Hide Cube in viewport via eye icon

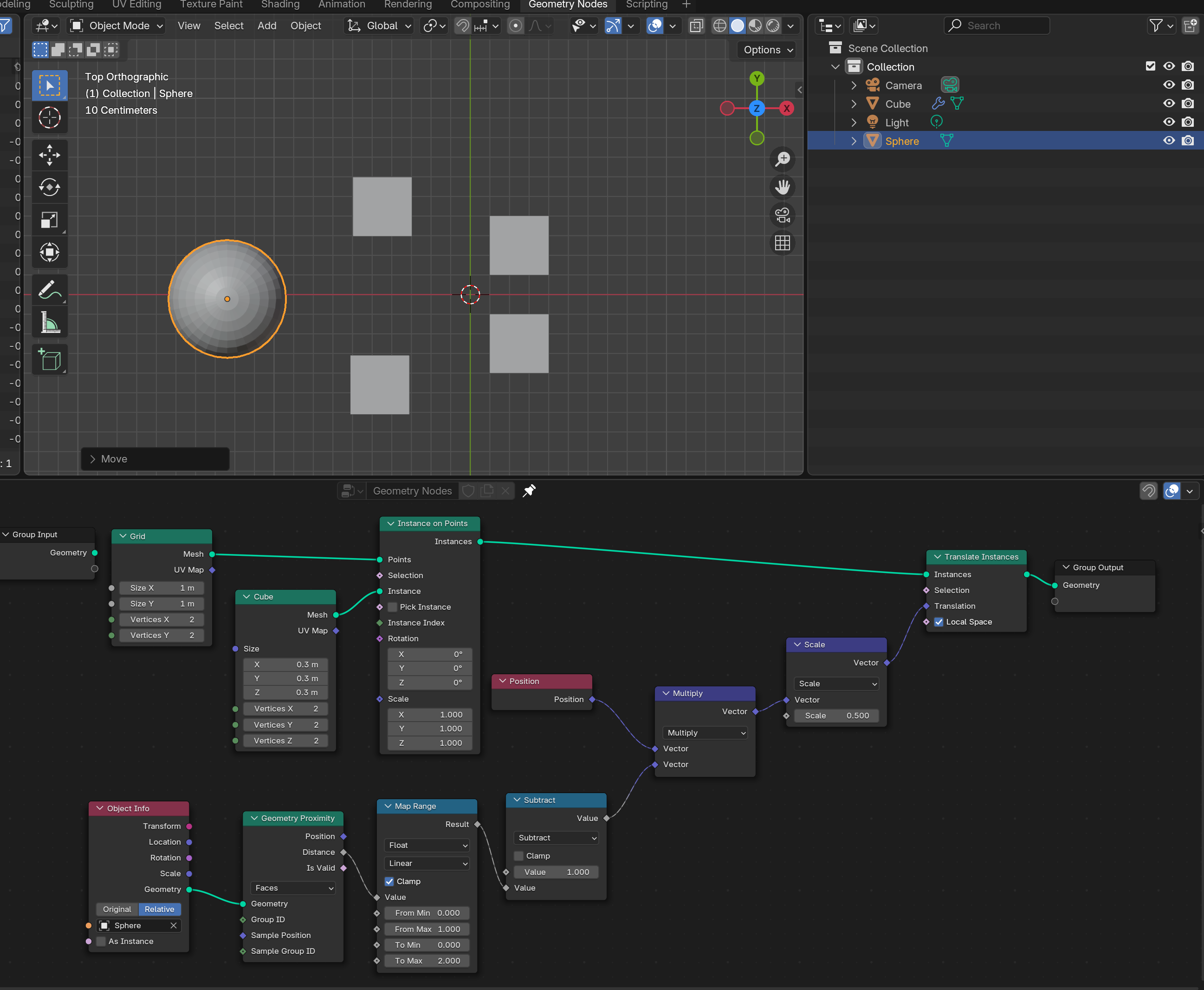pyautogui.click(x=1169, y=104)
